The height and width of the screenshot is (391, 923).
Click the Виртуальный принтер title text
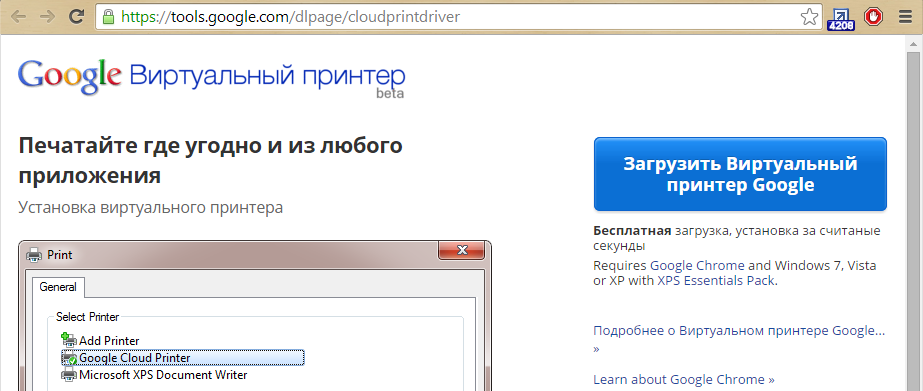tap(267, 77)
